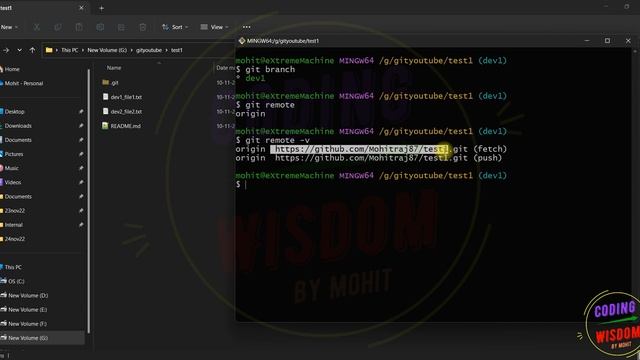Open Videos in quick access
The image size is (640, 360).
click(11, 182)
